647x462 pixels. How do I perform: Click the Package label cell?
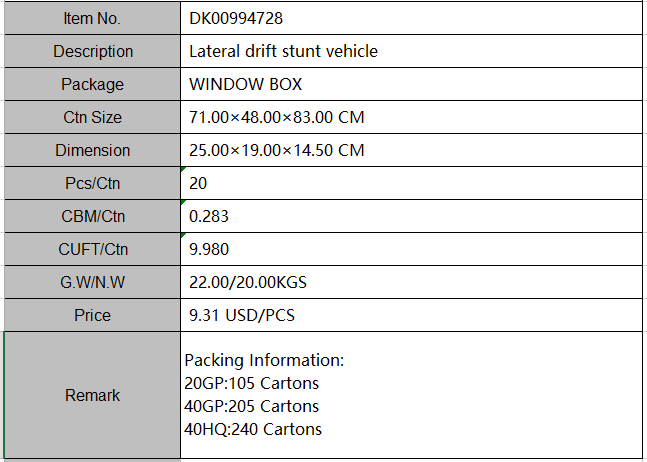pyautogui.click(x=92, y=84)
